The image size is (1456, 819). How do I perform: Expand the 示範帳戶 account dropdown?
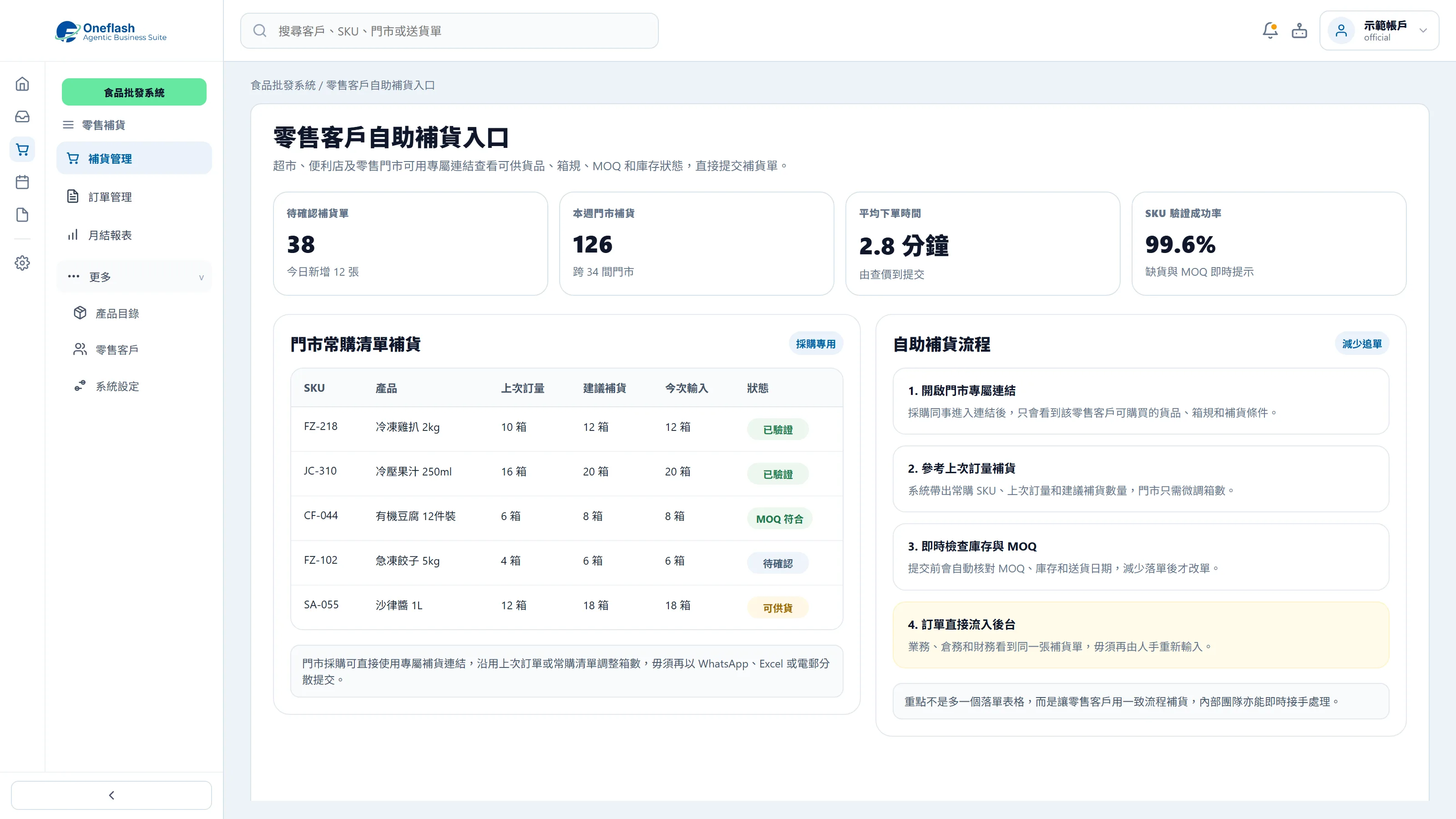tap(1423, 30)
